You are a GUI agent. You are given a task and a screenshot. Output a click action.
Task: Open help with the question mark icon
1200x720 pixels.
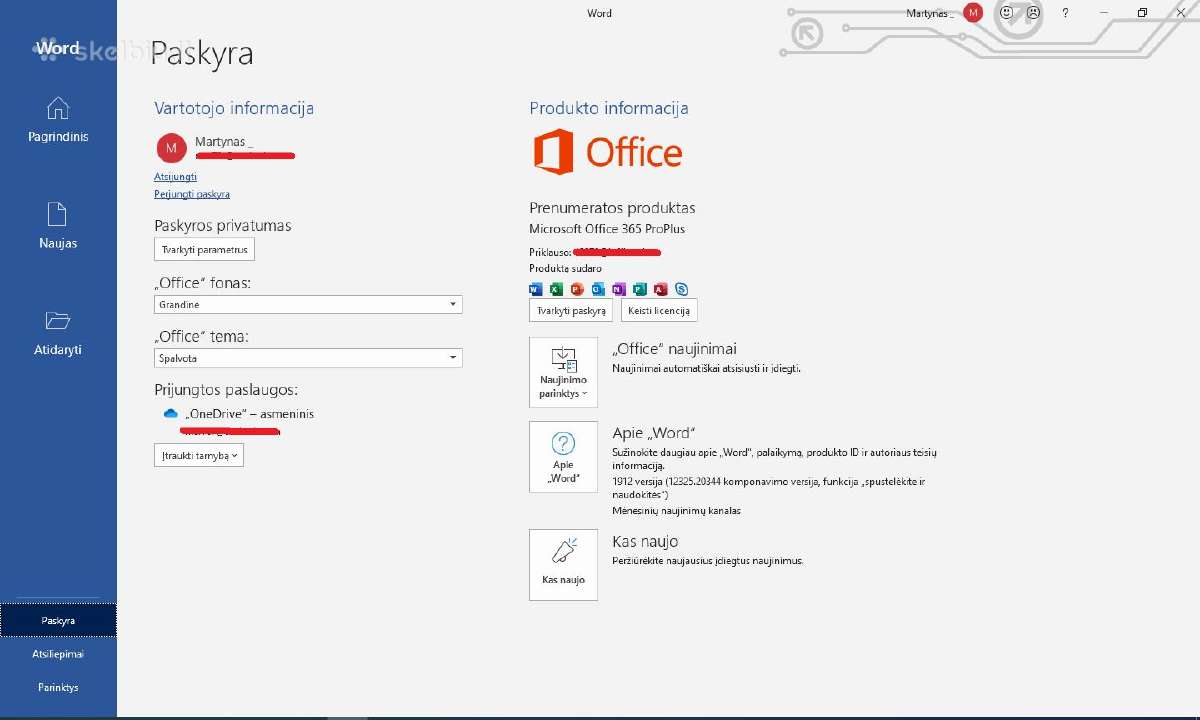tap(1065, 13)
